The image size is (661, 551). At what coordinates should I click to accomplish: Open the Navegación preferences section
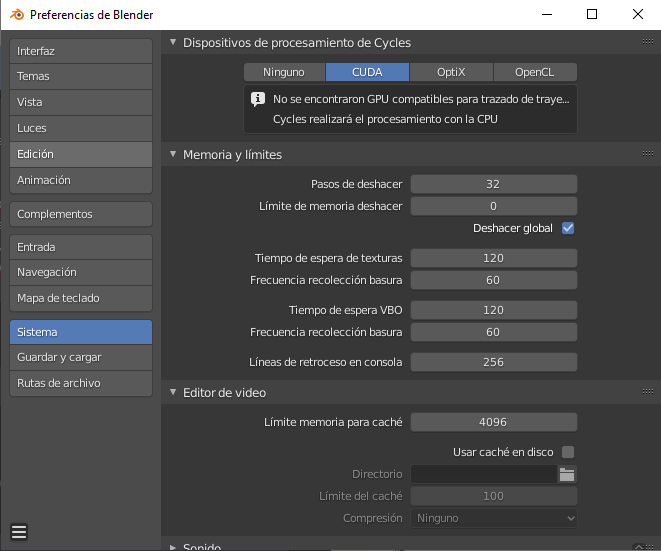pyautogui.click(x=81, y=272)
